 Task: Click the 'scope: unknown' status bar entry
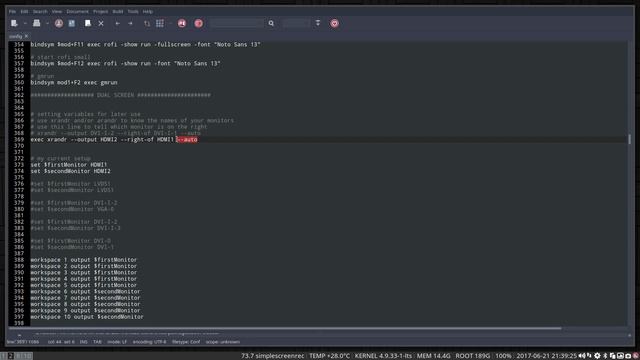pos(223,342)
